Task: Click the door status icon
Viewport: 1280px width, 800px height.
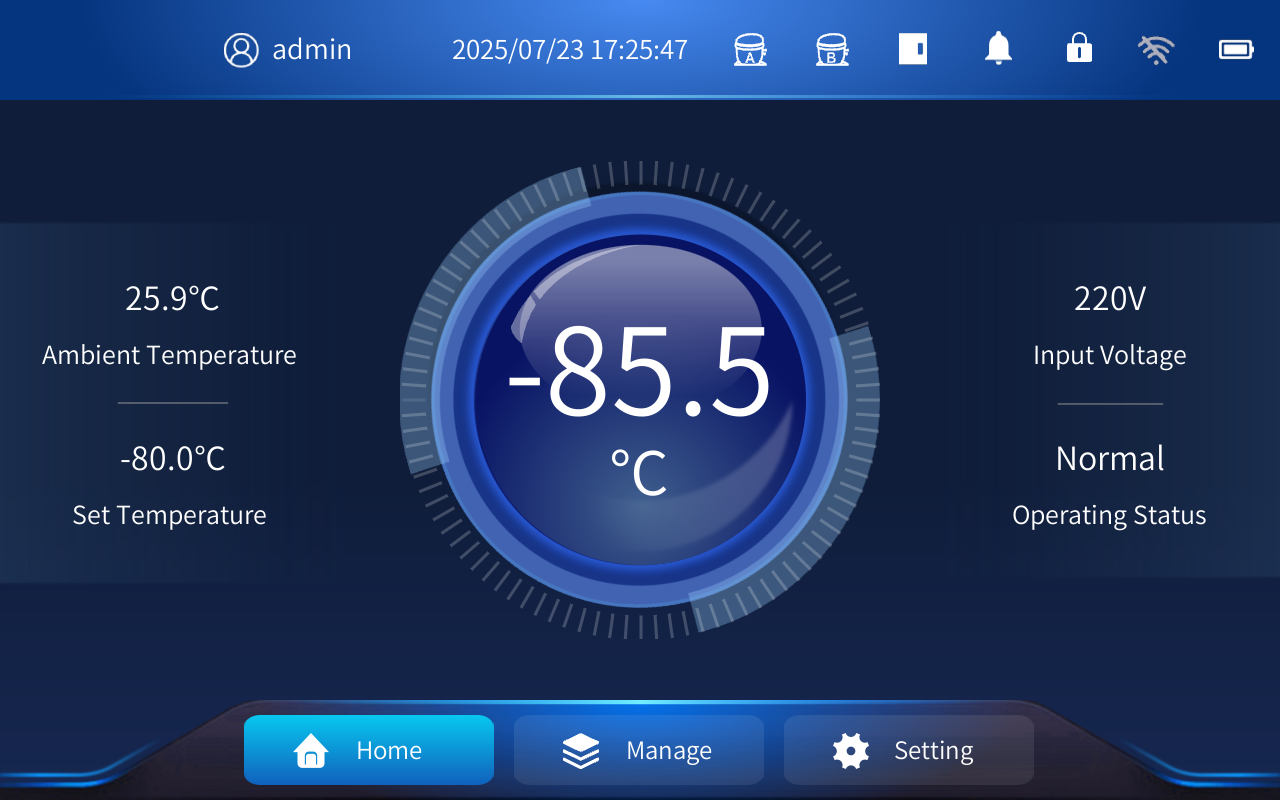Action: (913, 49)
